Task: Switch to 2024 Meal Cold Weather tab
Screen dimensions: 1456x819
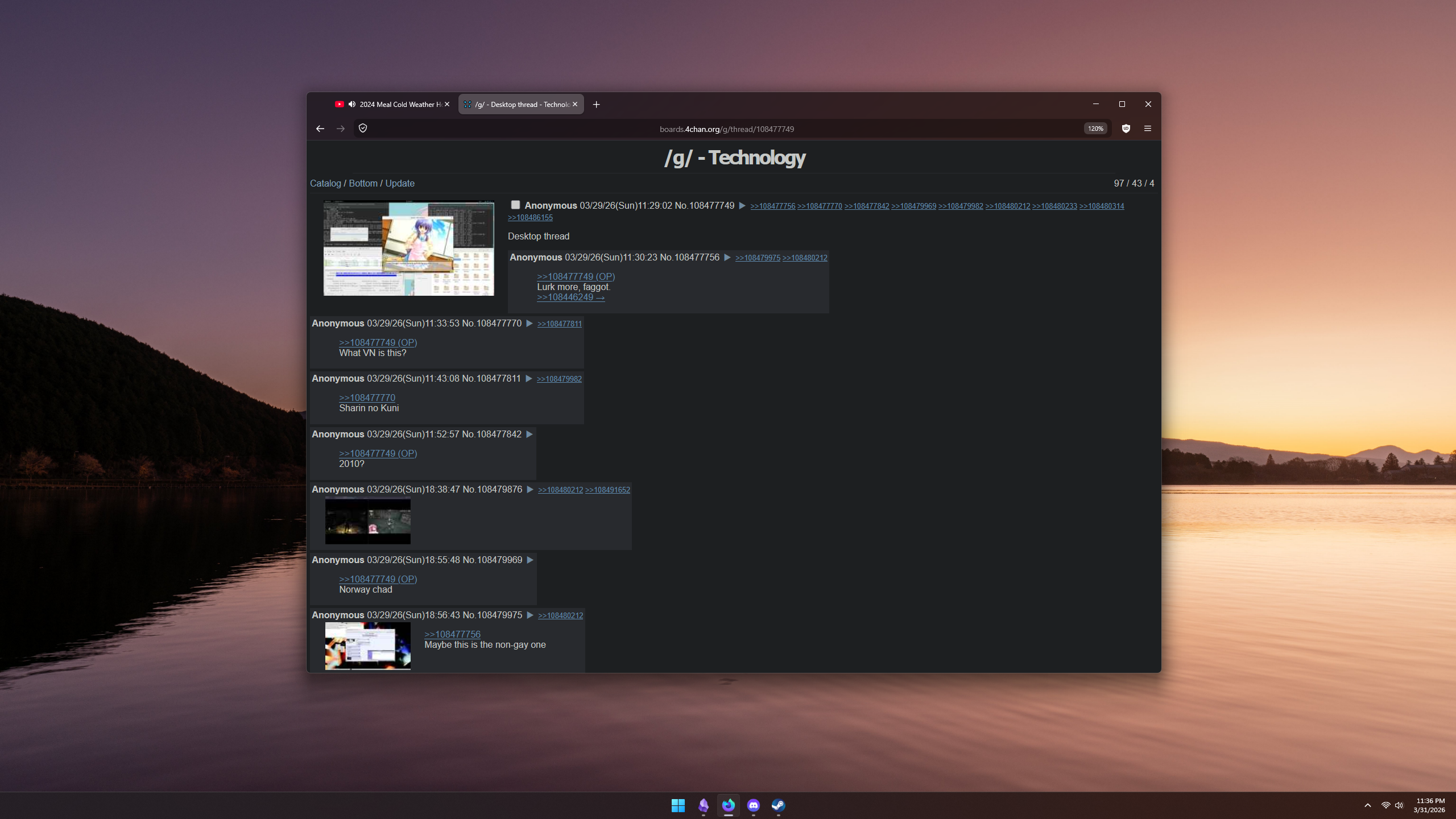Action: coord(398,104)
